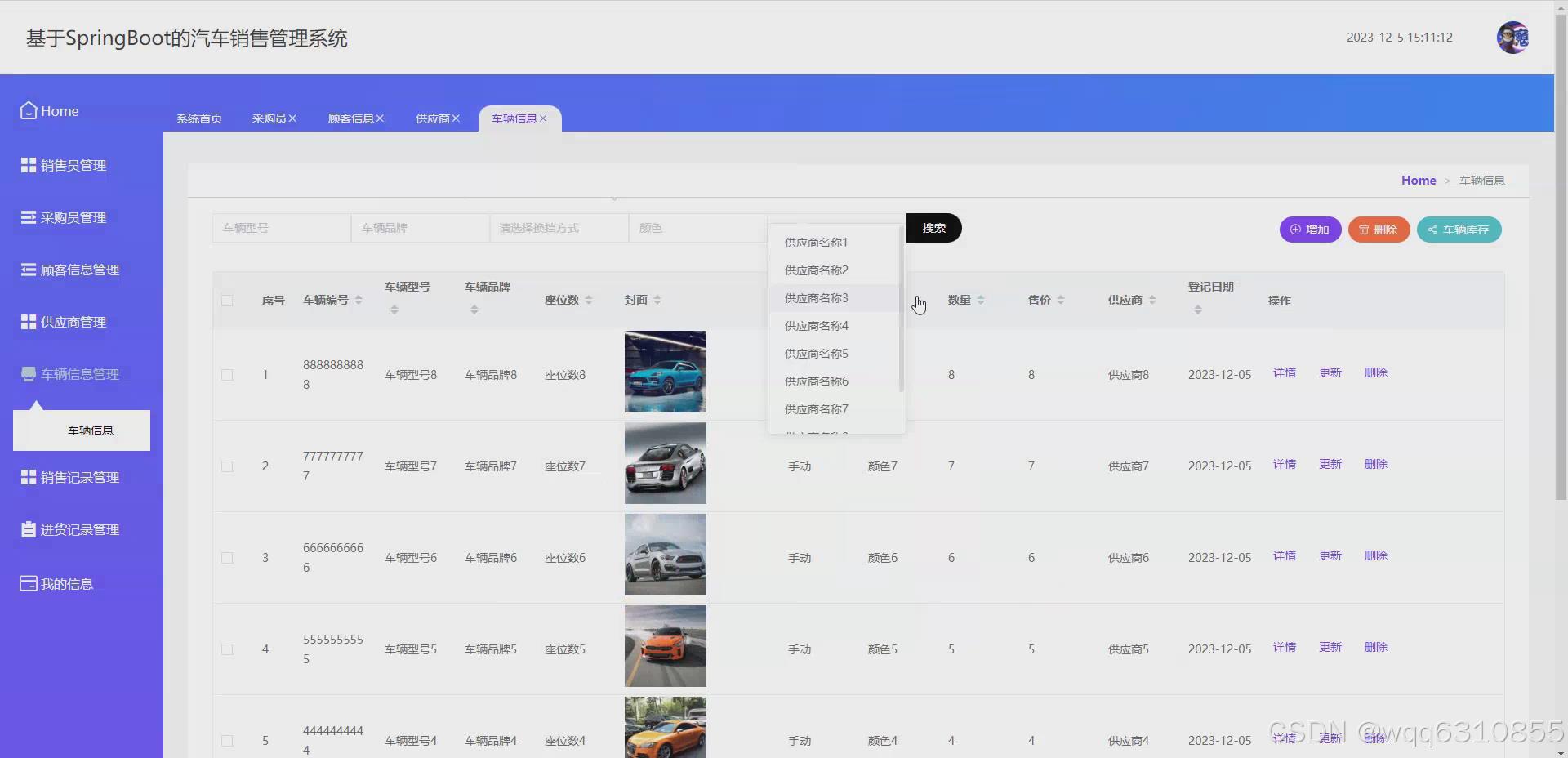Sort table by 数量 column arrows
Viewport: 1568px width, 758px height.
(981, 300)
